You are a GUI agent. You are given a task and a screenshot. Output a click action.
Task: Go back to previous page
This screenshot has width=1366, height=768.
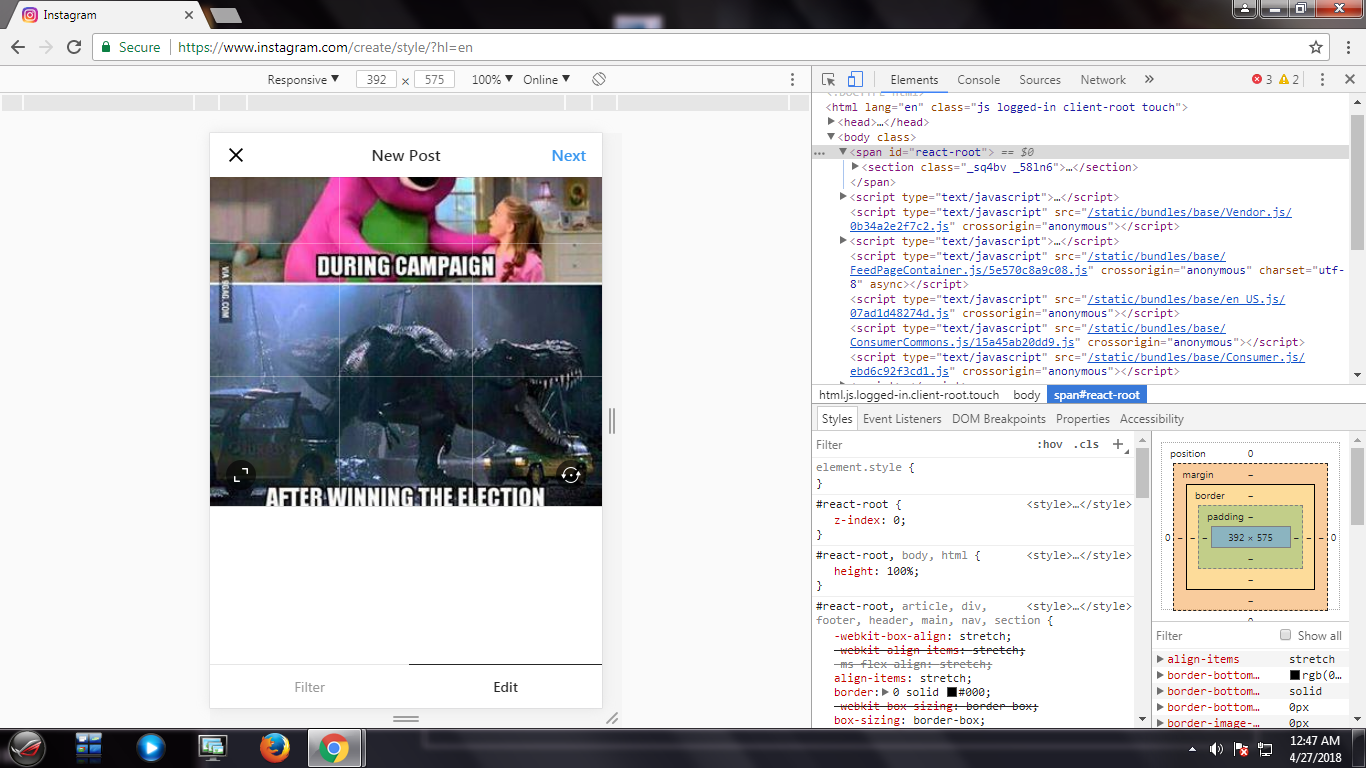[x=18, y=47]
